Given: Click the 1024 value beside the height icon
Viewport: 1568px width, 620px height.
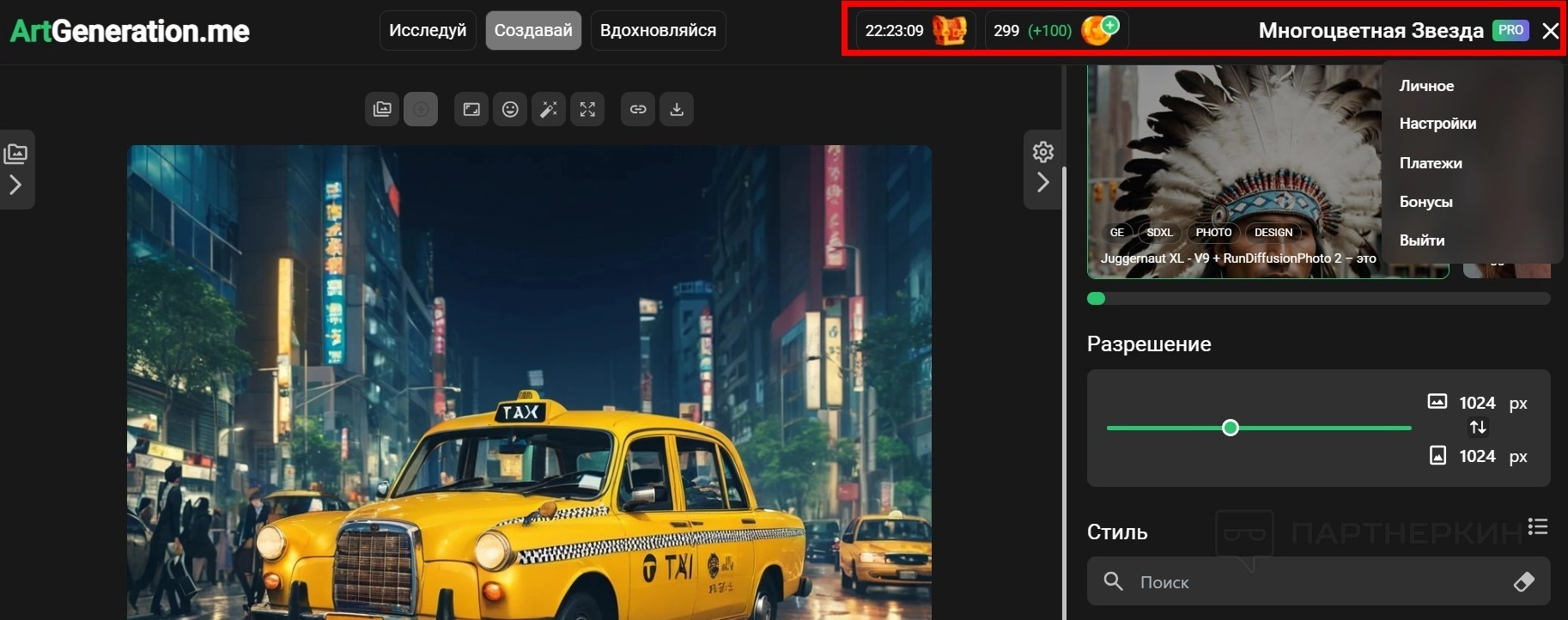Looking at the screenshot, I should (1477, 456).
